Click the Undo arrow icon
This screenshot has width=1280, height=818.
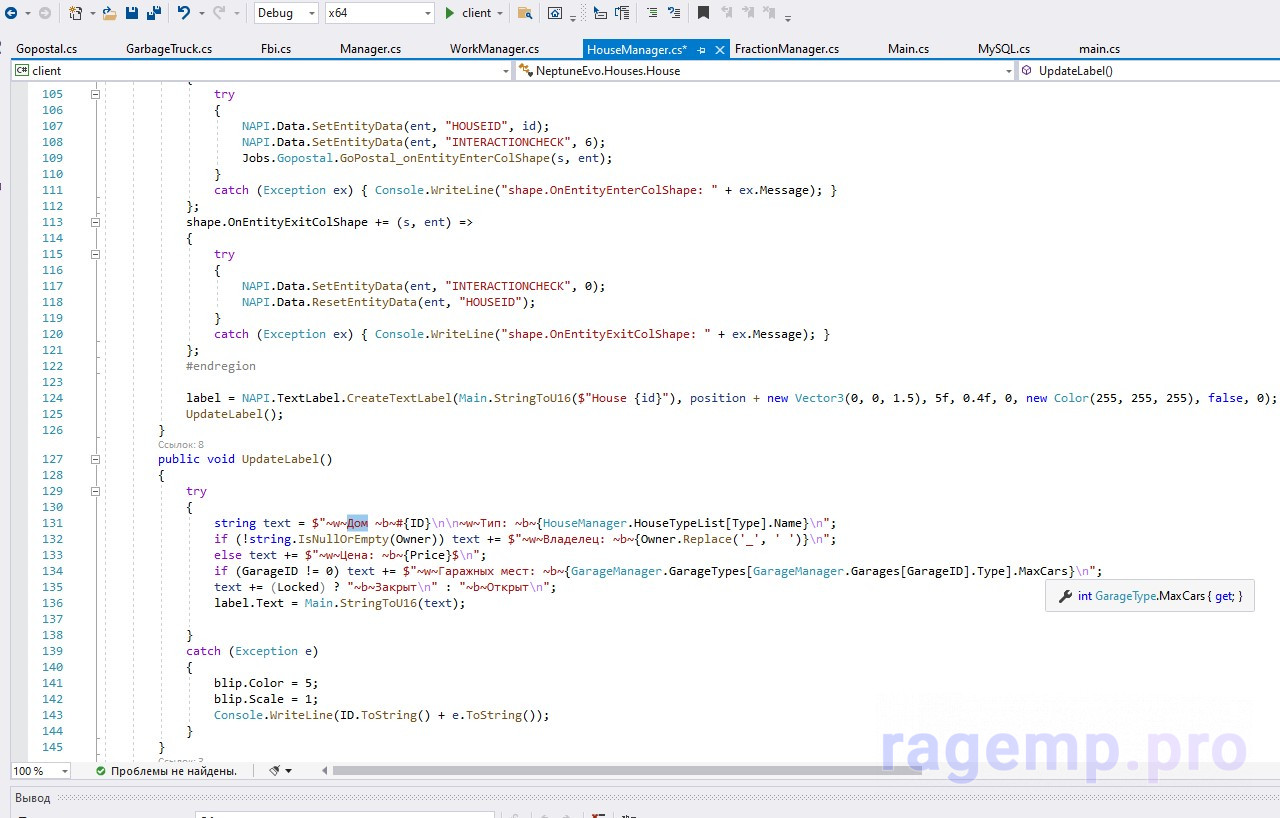[x=184, y=13]
